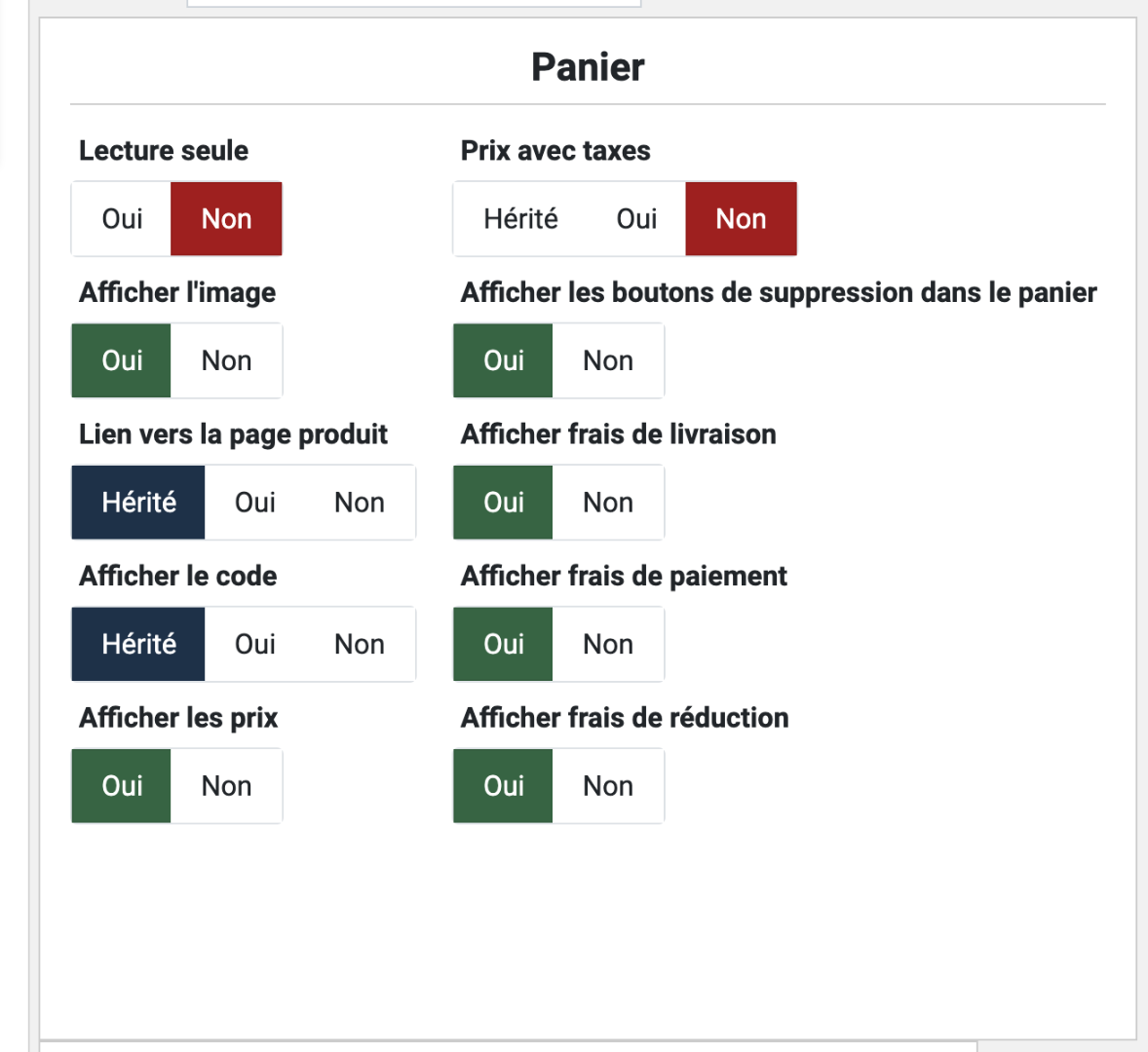Screen dimensions: 1148x1052
Task: Set Lecture seule to Oui
Action: (x=122, y=219)
